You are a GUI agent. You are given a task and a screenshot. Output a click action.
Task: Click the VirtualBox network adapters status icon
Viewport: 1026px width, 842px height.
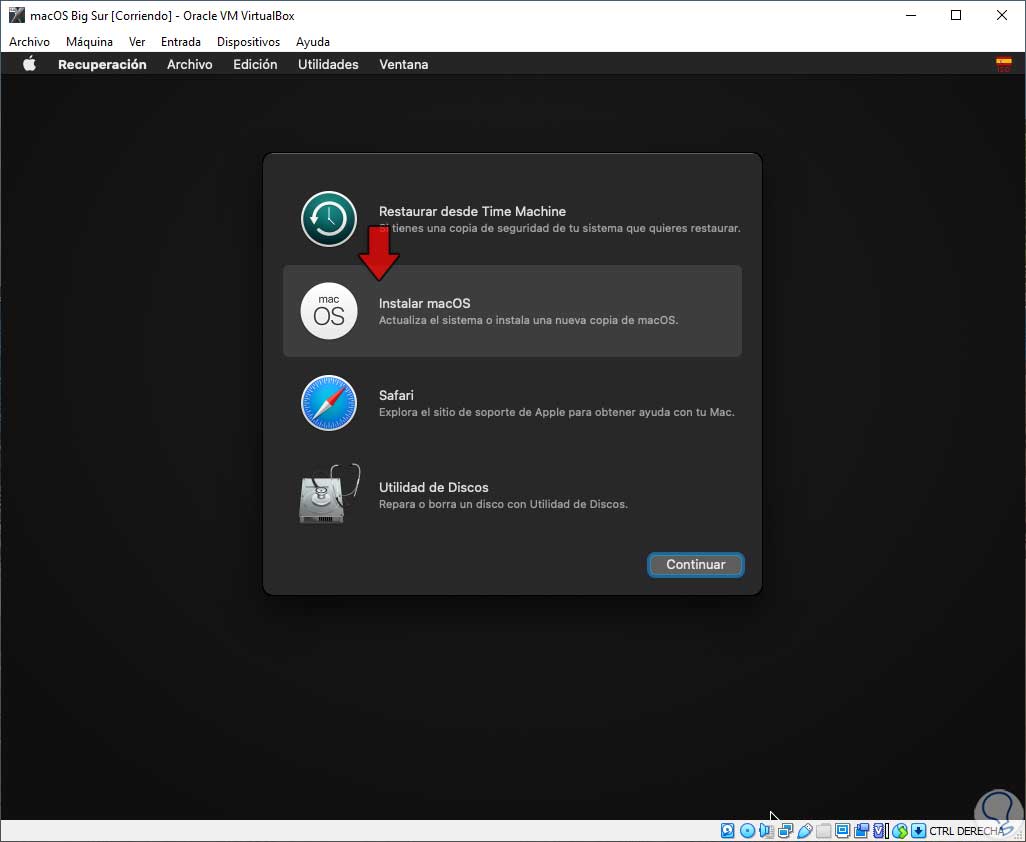coord(785,831)
